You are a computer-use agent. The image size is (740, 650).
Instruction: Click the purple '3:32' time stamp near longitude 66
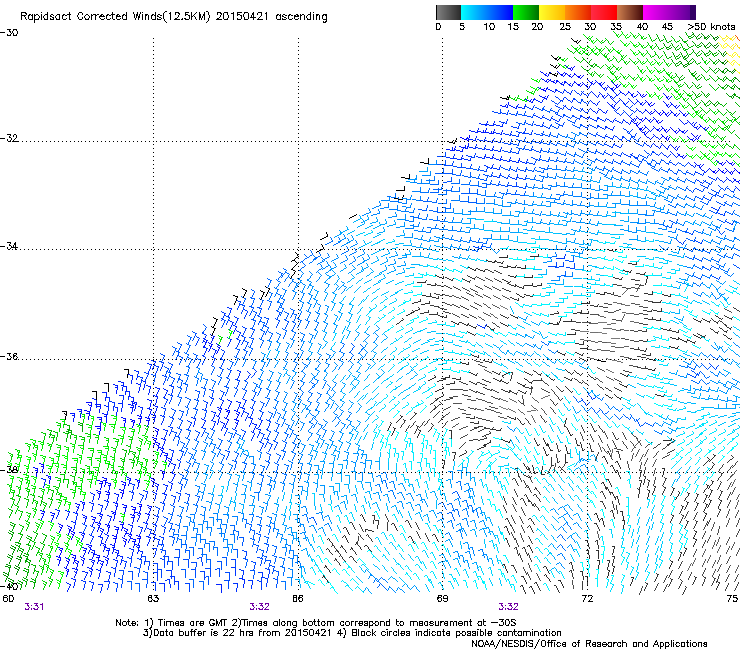pyautogui.click(x=260, y=607)
